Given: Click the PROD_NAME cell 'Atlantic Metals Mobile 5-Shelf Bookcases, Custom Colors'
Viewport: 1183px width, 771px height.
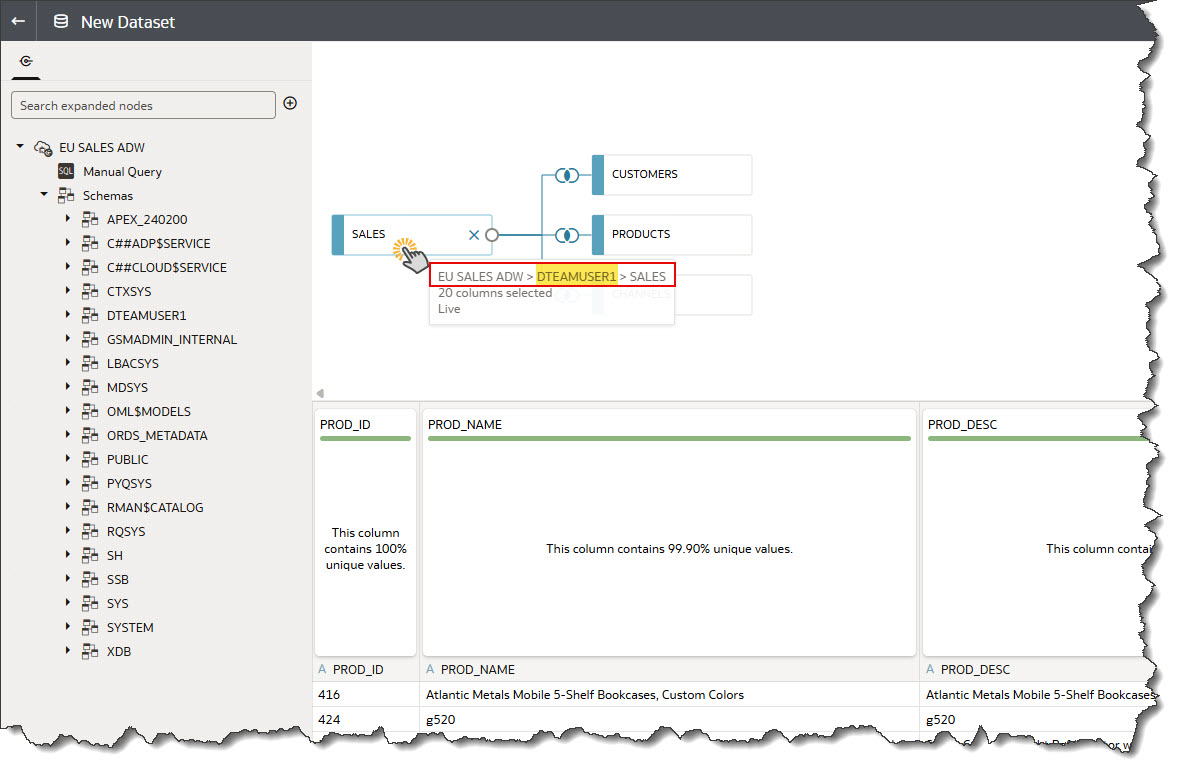Looking at the screenshot, I should pyautogui.click(x=668, y=695).
